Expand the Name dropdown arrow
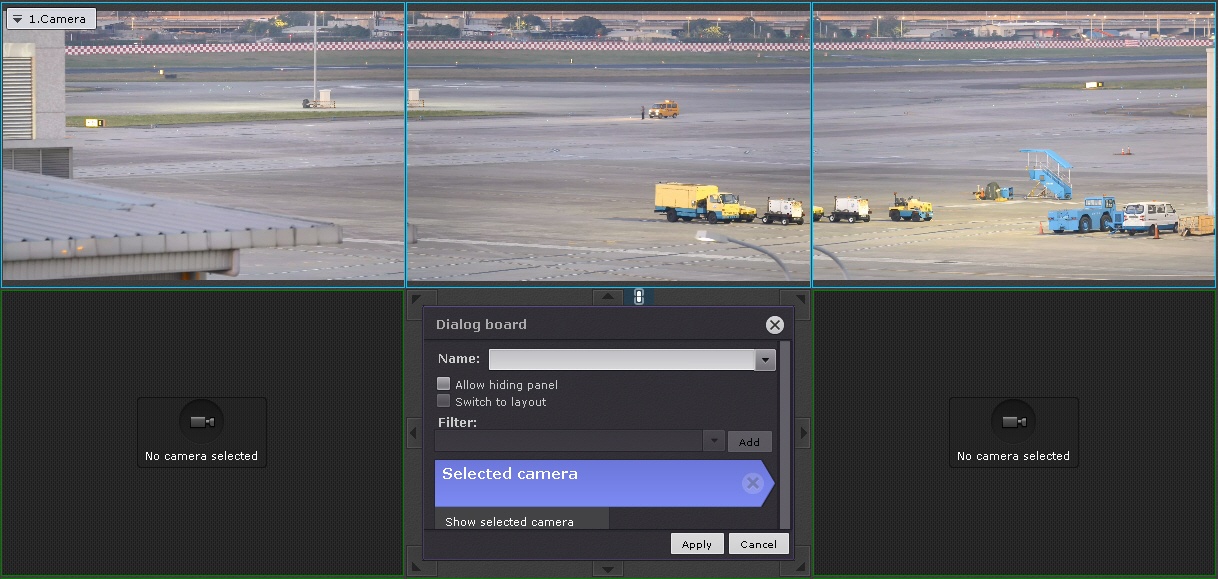Viewport: 1218px width, 579px height. (x=765, y=360)
